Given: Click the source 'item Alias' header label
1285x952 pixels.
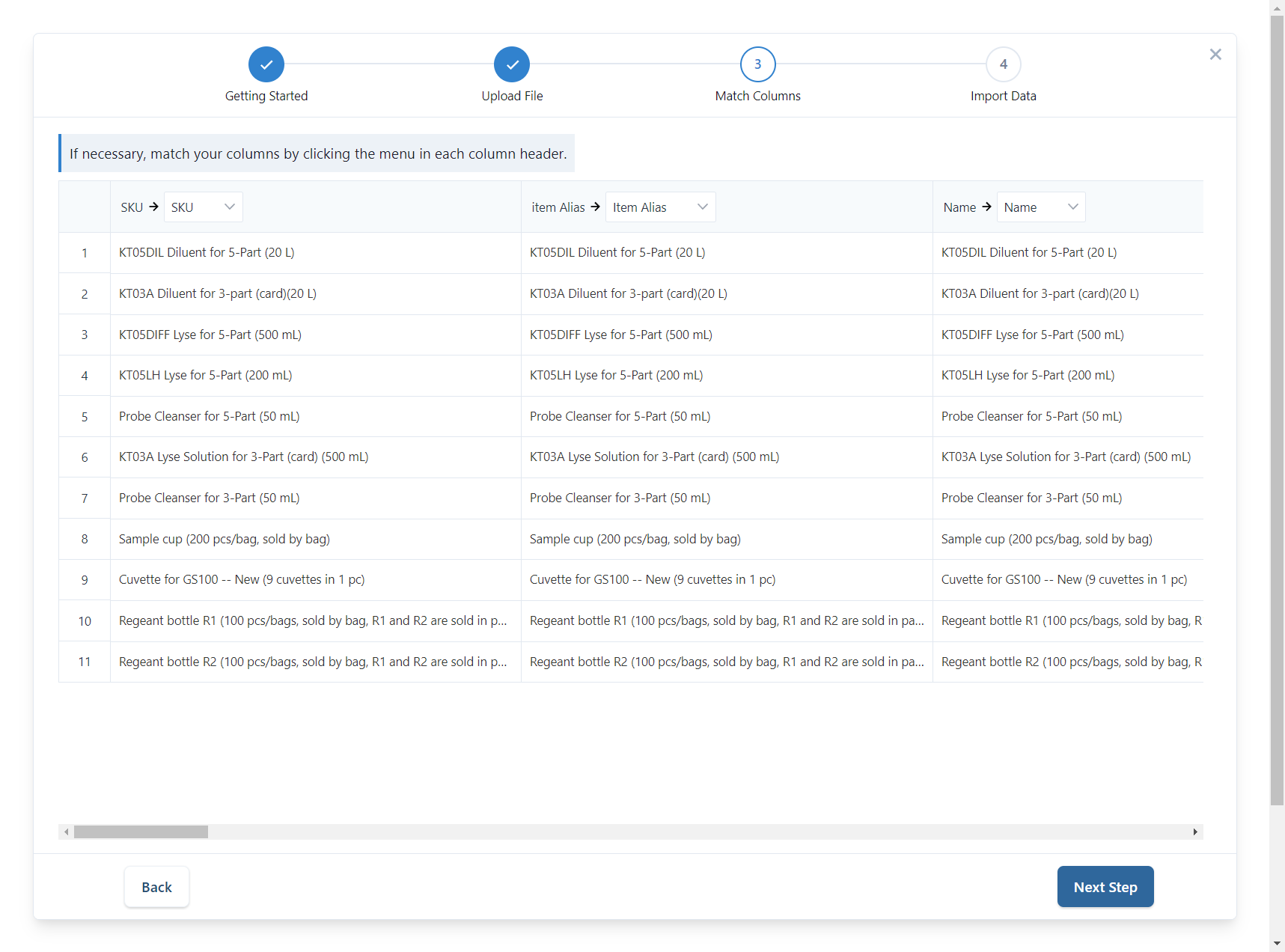Looking at the screenshot, I should [558, 207].
